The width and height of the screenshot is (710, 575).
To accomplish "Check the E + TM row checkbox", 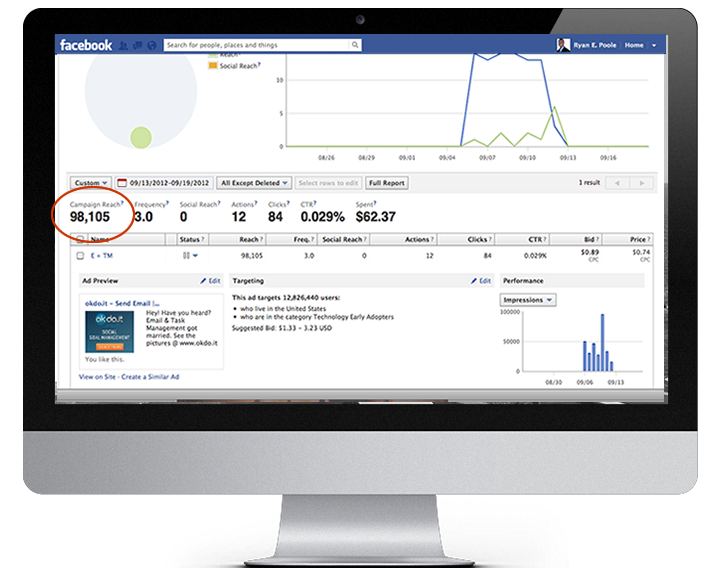I will point(80,256).
